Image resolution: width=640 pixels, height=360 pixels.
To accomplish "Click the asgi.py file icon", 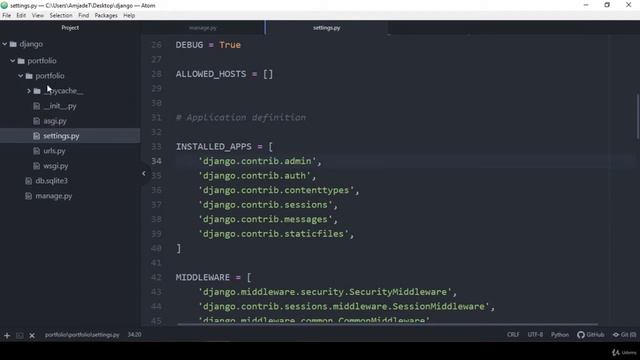I will pyautogui.click(x=36, y=121).
